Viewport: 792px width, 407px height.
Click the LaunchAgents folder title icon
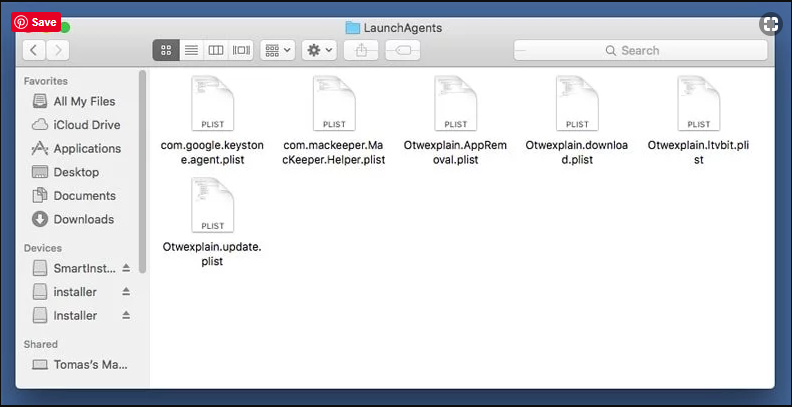point(353,28)
